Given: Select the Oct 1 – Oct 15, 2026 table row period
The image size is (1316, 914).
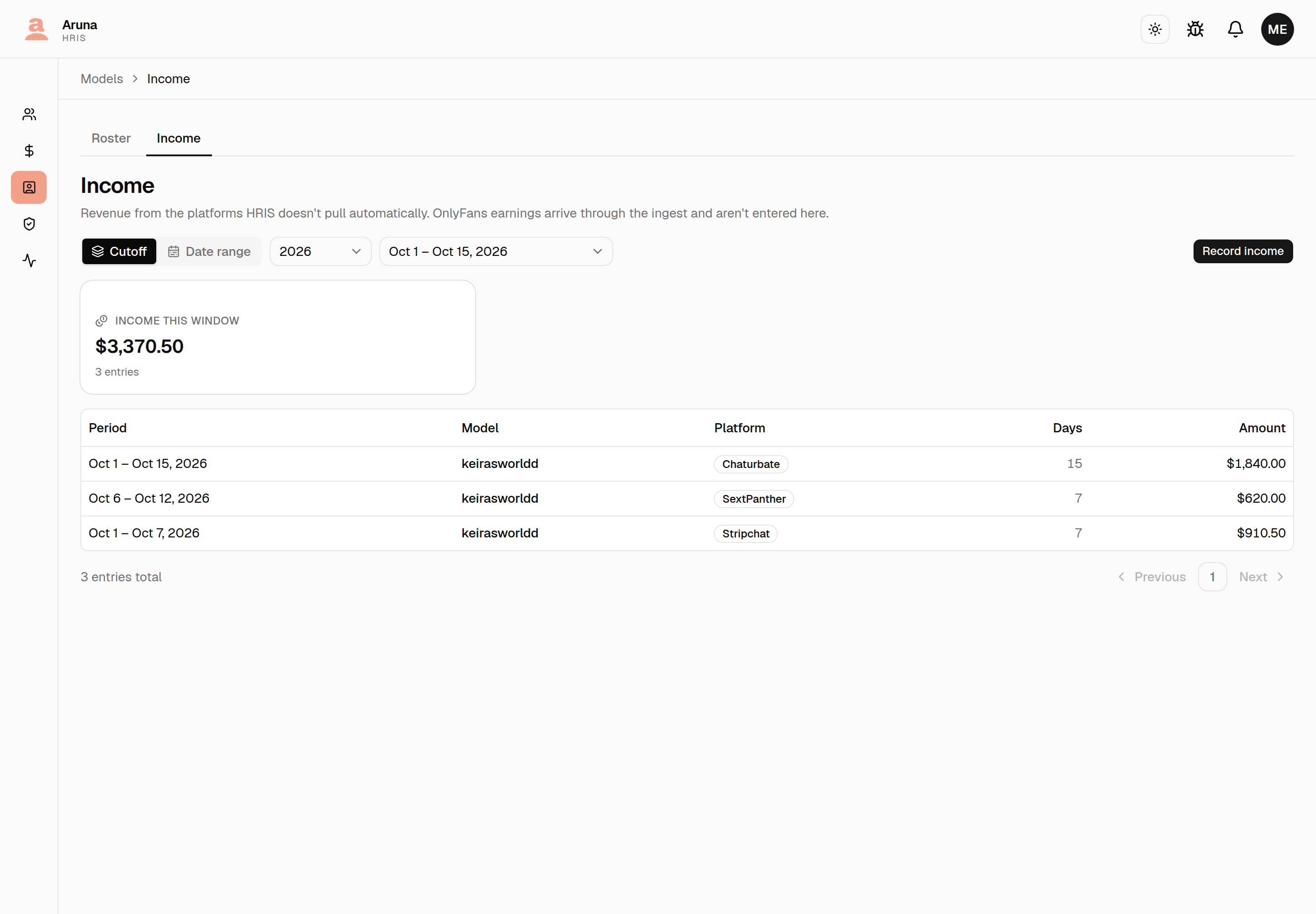Looking at the screenshot, I should (x=148, y=464).
